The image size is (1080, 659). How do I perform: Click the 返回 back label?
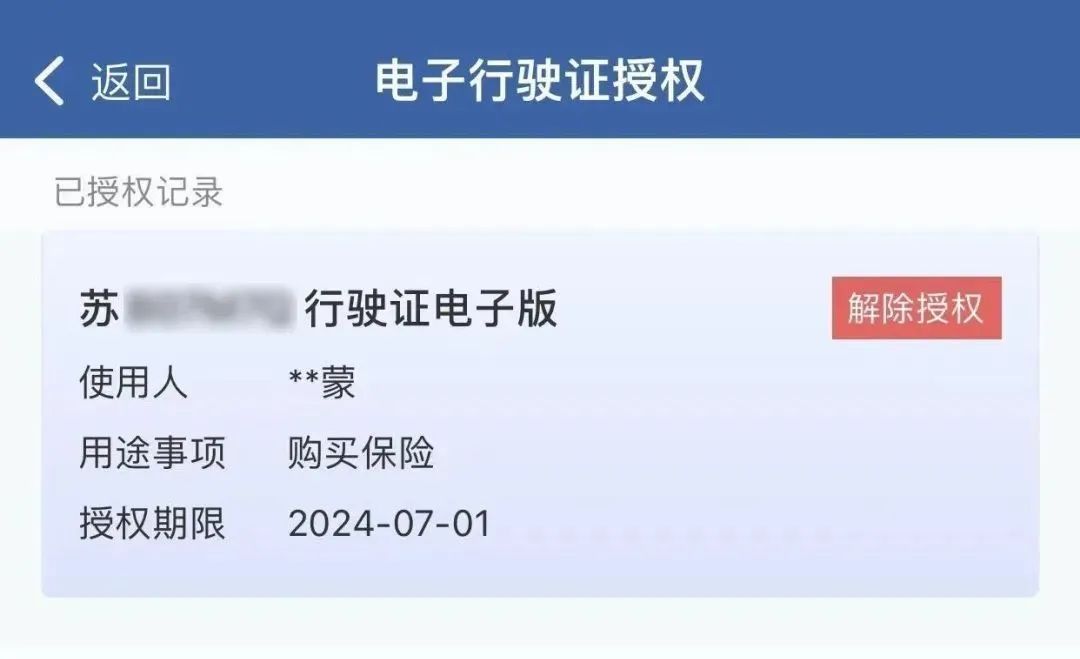[x=131, y=82]
